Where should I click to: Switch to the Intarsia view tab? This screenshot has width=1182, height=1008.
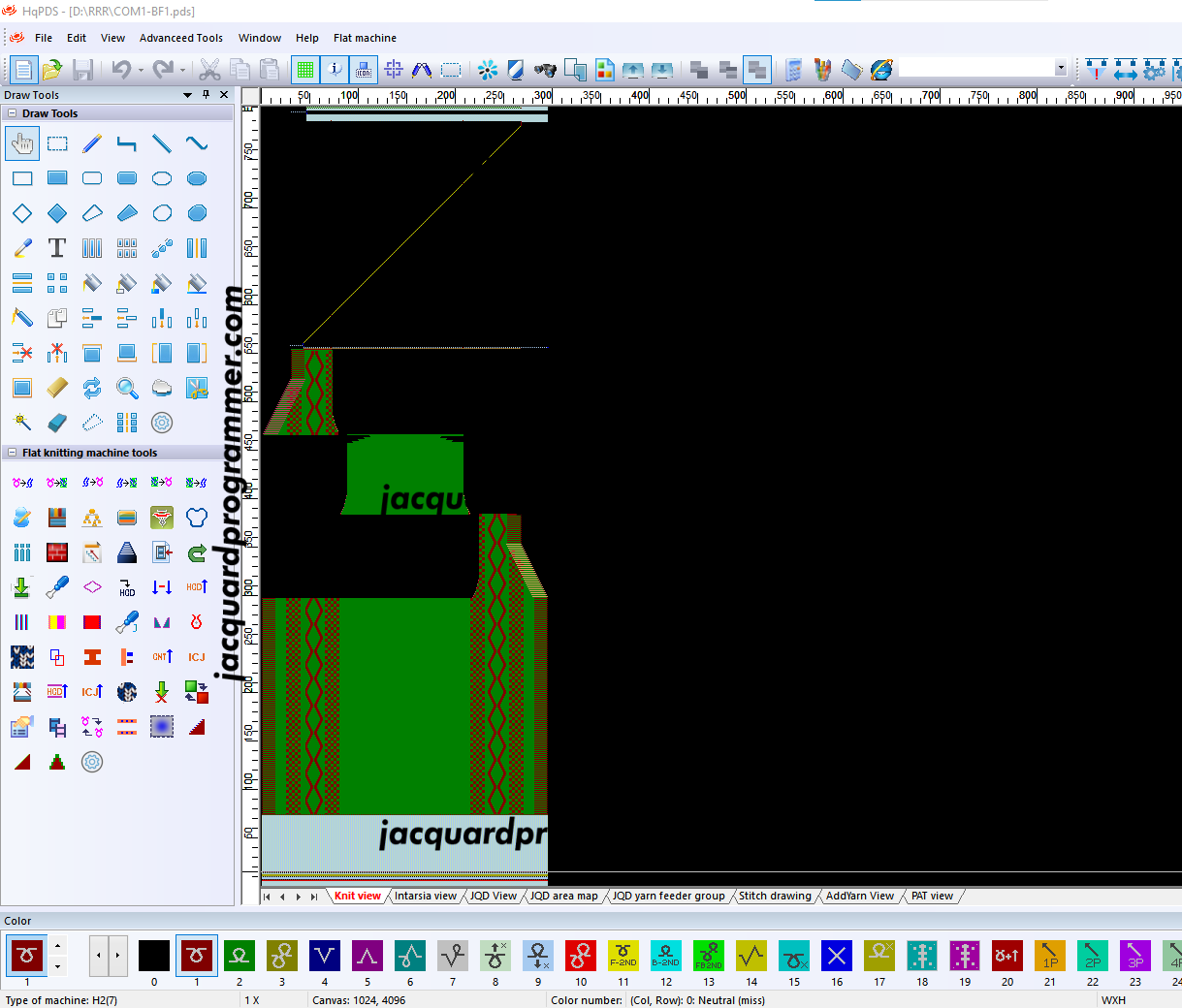tap(425, 896)
